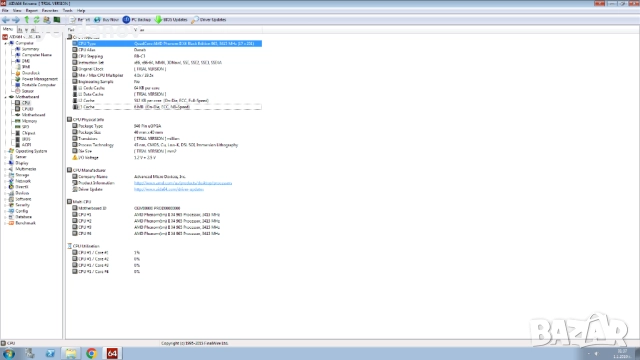Expand the Display tree node
The width and height of the screenshot is (640, 360).
tap(6, 163)
